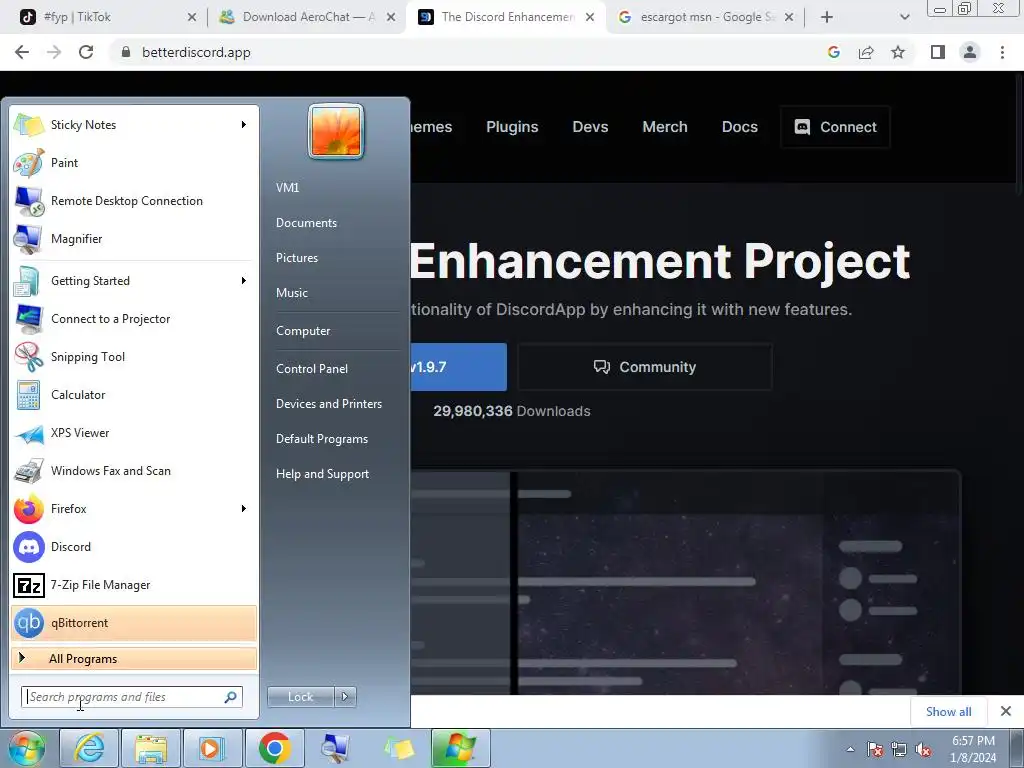Expand Getting Started jump list arrow
This screenshot has height=768, width=1024.
pyautogui.click(x=244, y=280)
